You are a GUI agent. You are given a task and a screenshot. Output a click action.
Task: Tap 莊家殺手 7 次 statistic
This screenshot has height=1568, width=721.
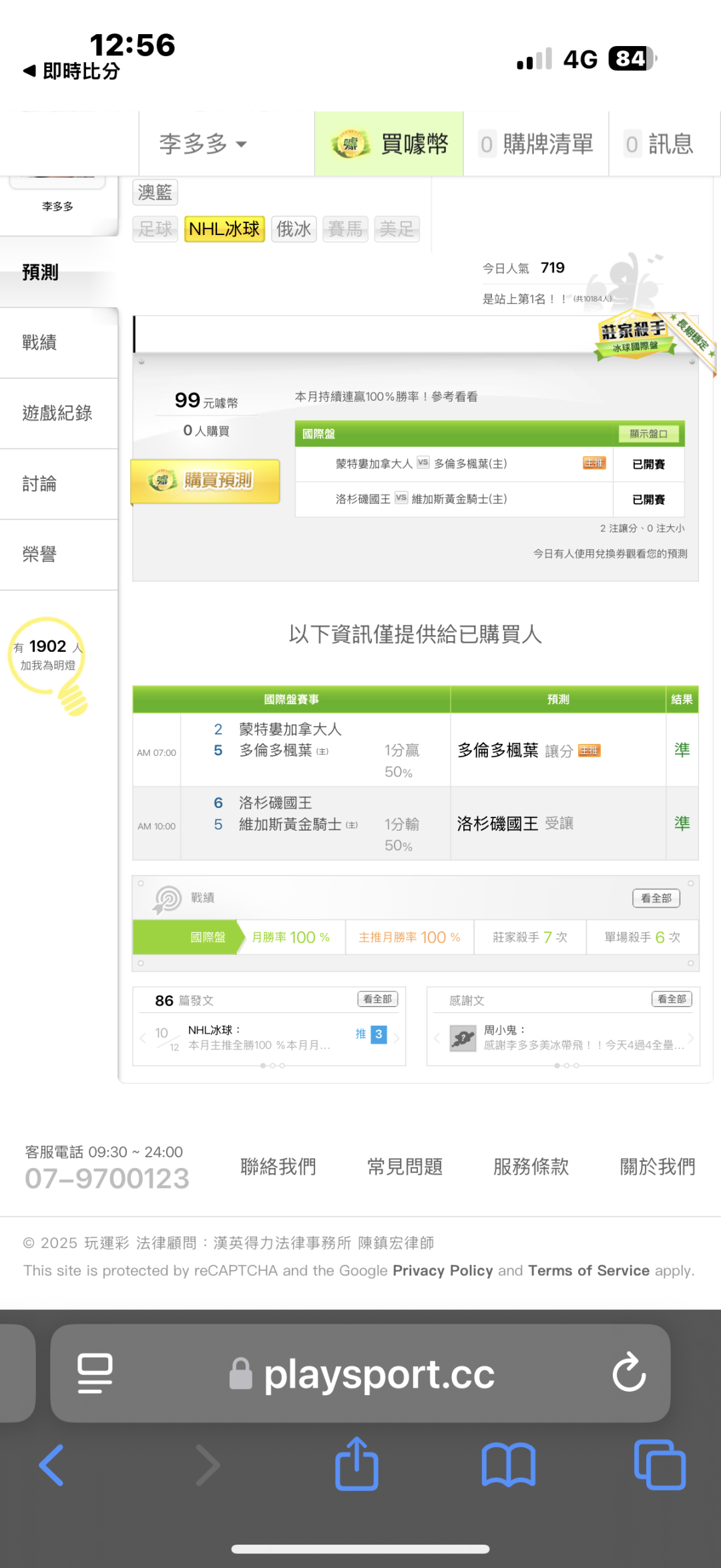[530, 937]
